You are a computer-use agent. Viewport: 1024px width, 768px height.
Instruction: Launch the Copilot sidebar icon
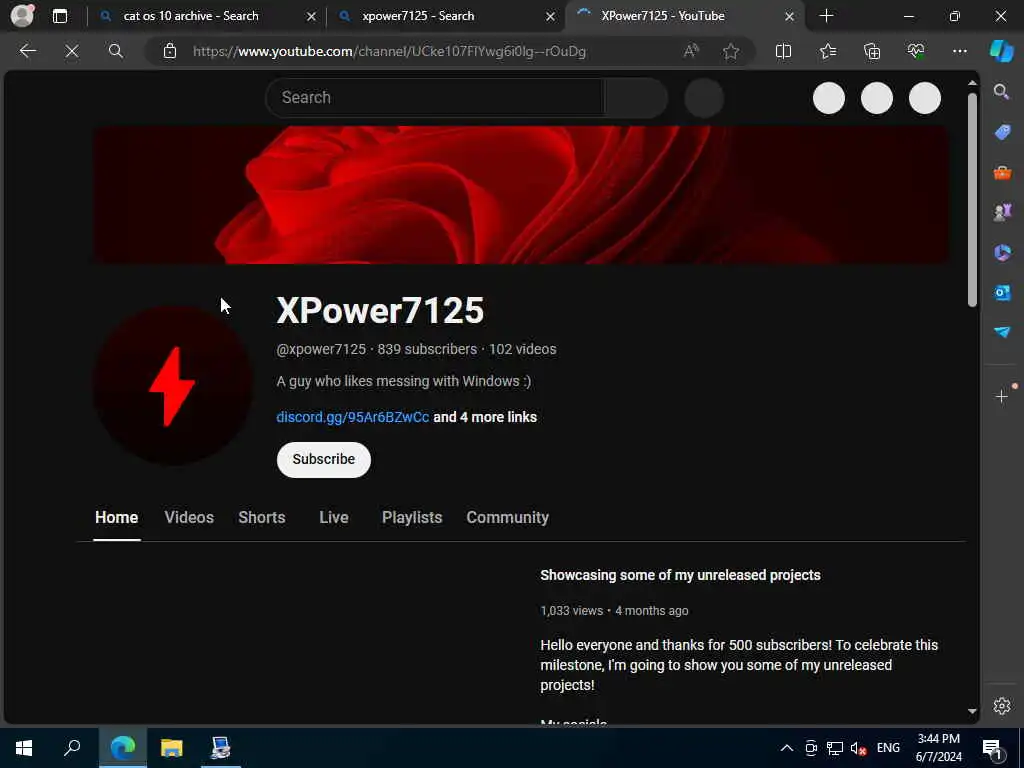(1002, 51)
